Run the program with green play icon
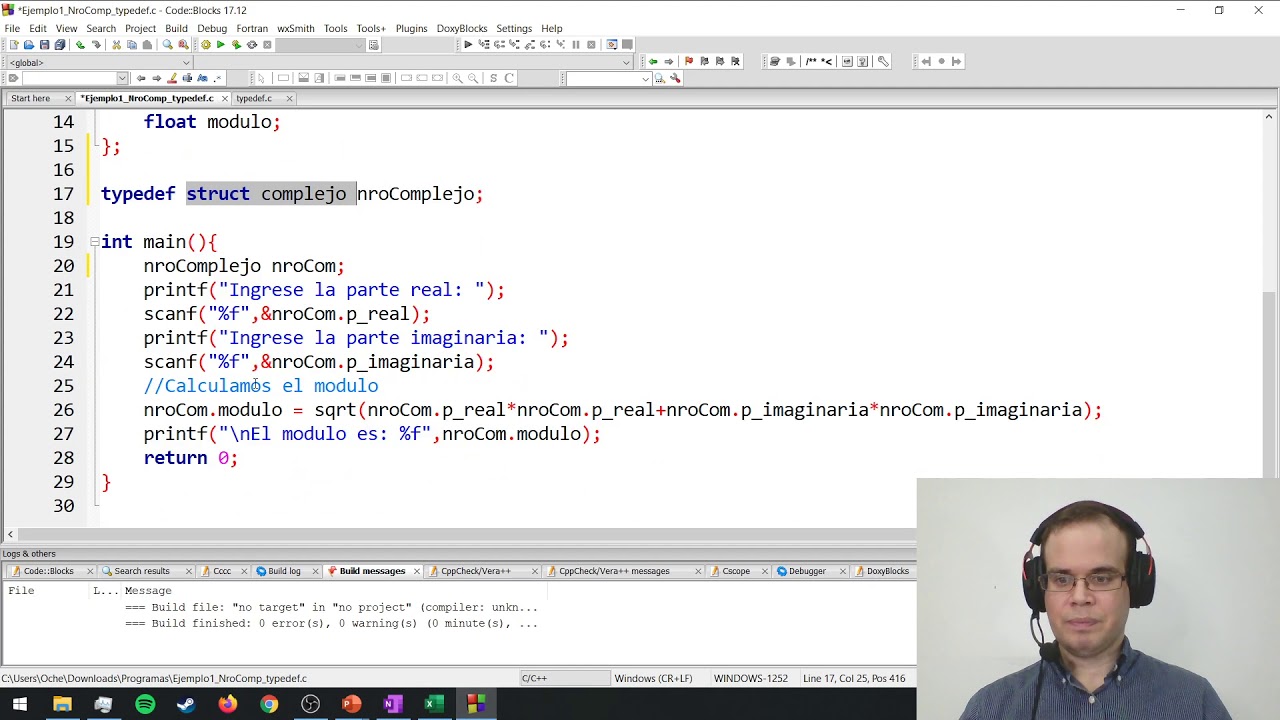The image size is (1280, 720). 220,44
